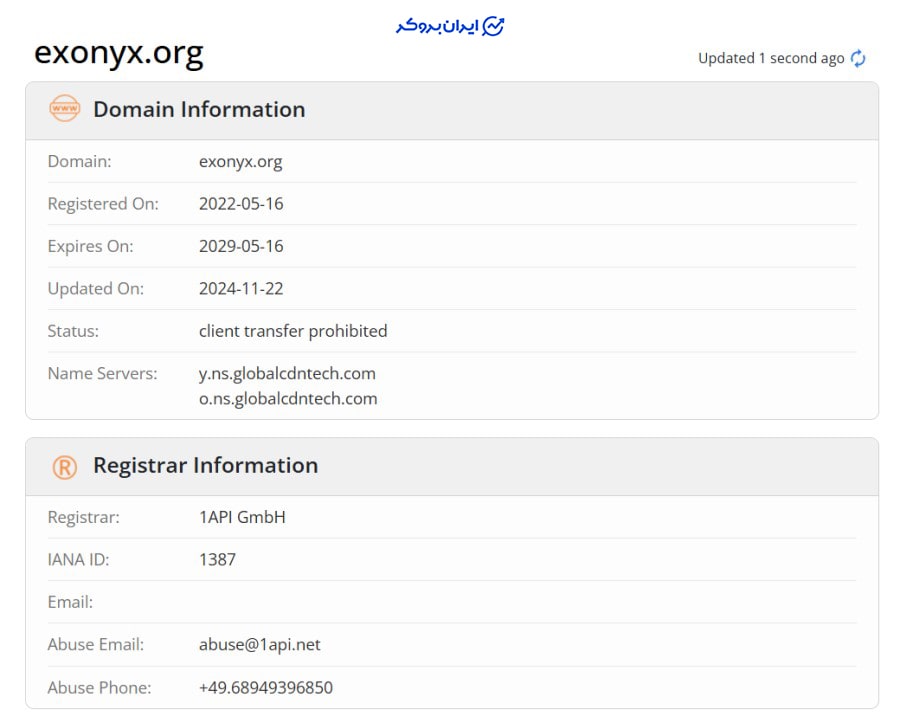Click the 'Status:' label
Viewport: 900px width, 723px height.
(73, 331)
